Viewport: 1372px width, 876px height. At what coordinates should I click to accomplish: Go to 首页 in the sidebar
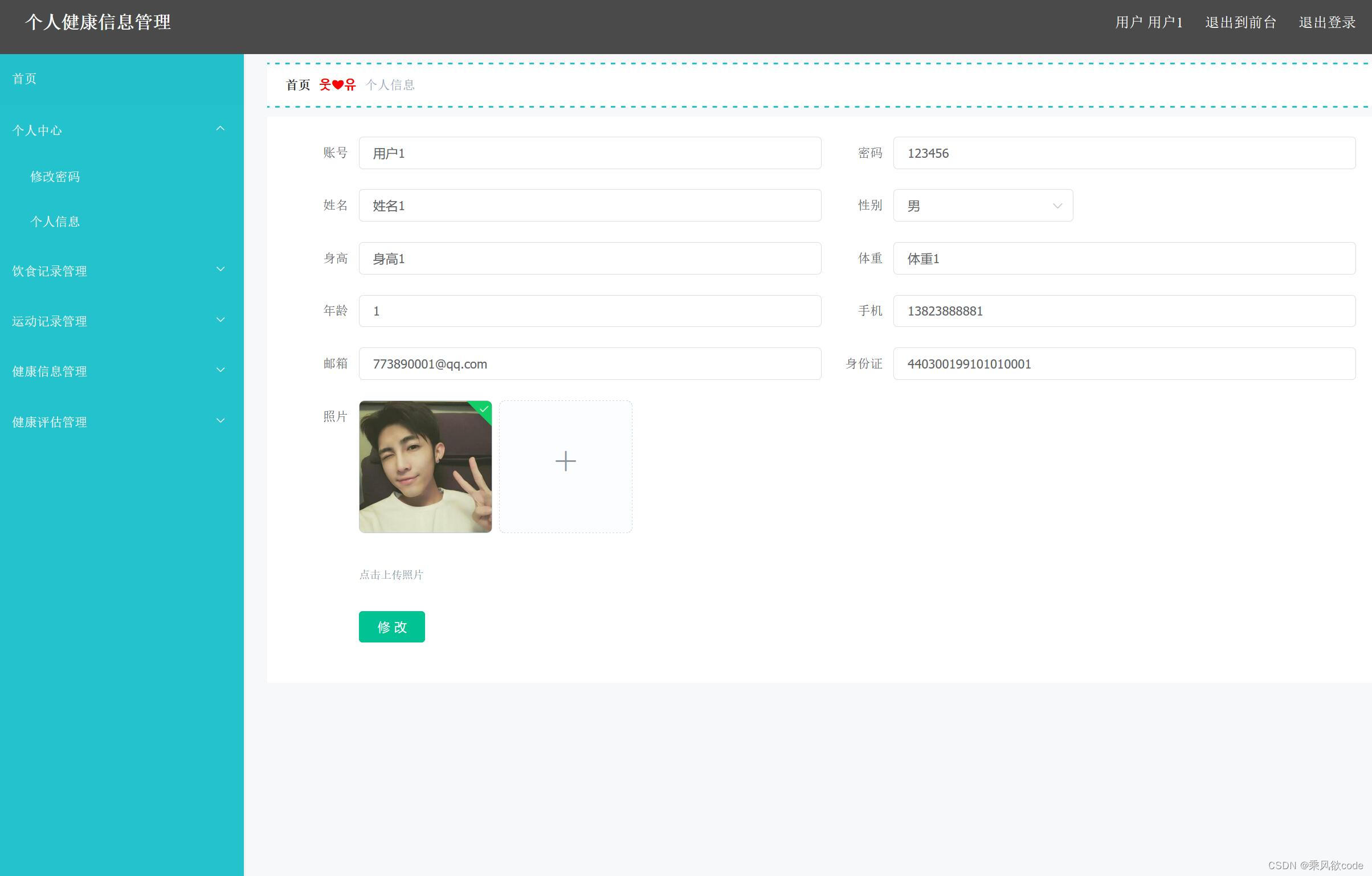point(24,79)
